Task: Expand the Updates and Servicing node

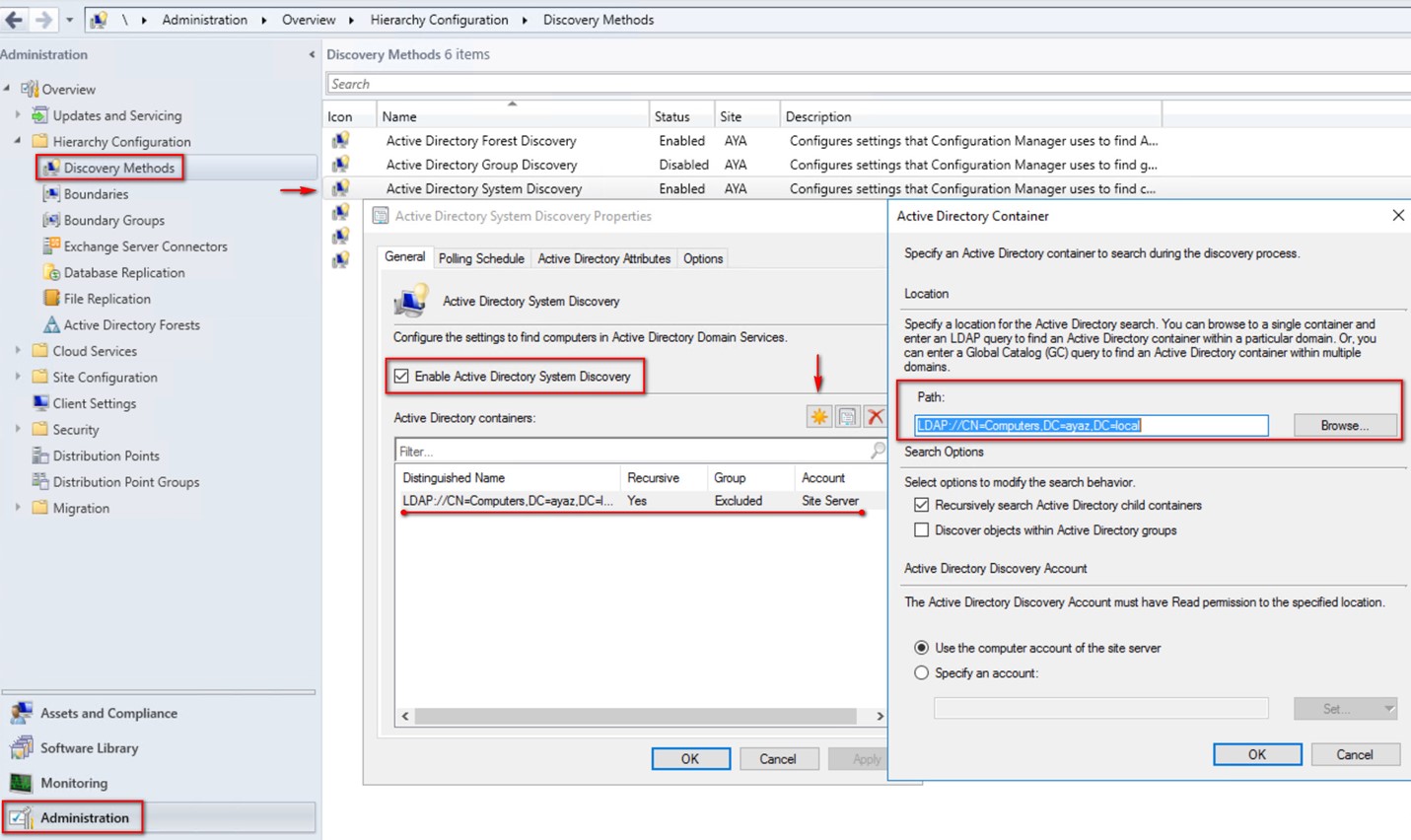Action: (x=18, y=115)
